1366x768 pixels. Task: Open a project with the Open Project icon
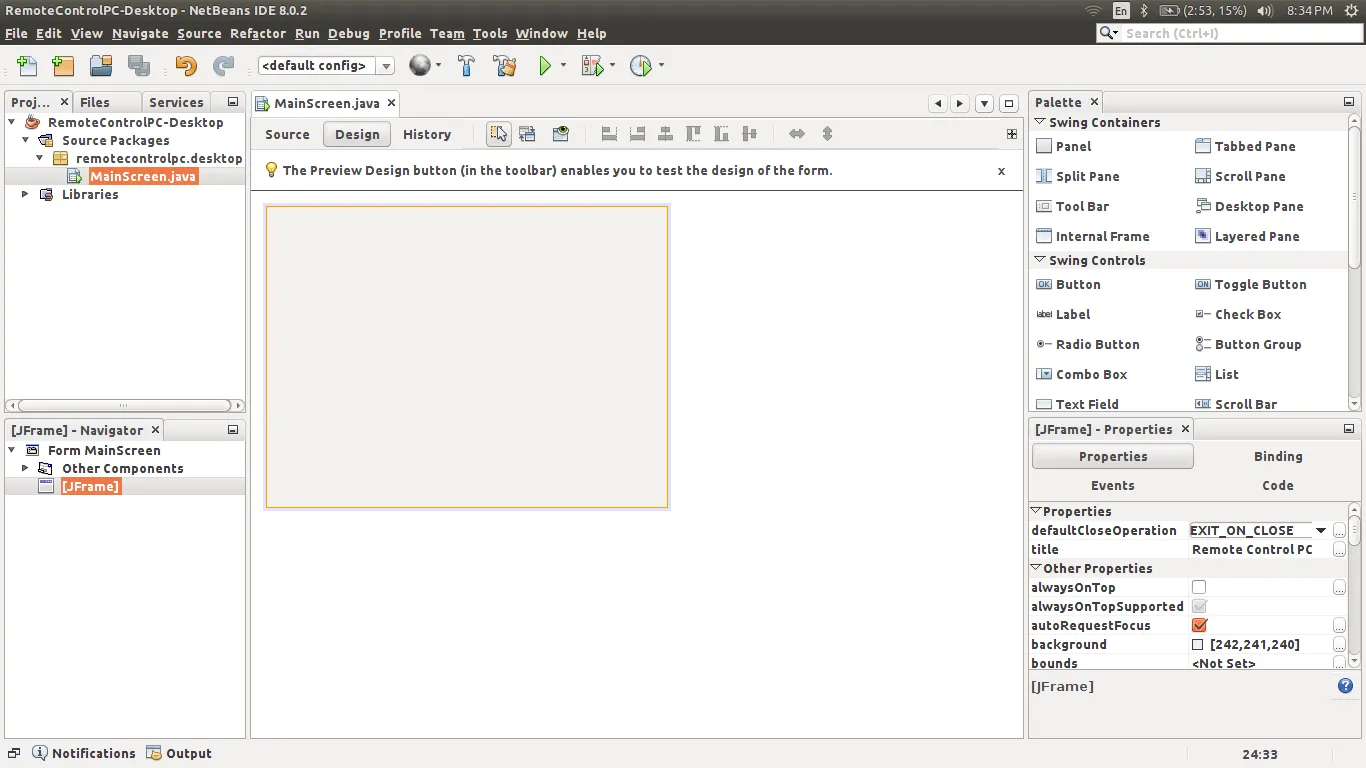tap(101, 66)
